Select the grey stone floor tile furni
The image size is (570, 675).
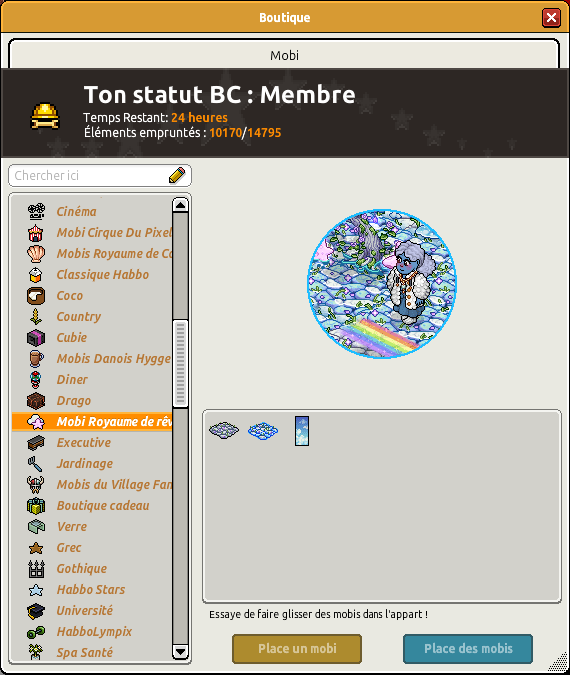point(224,430)
